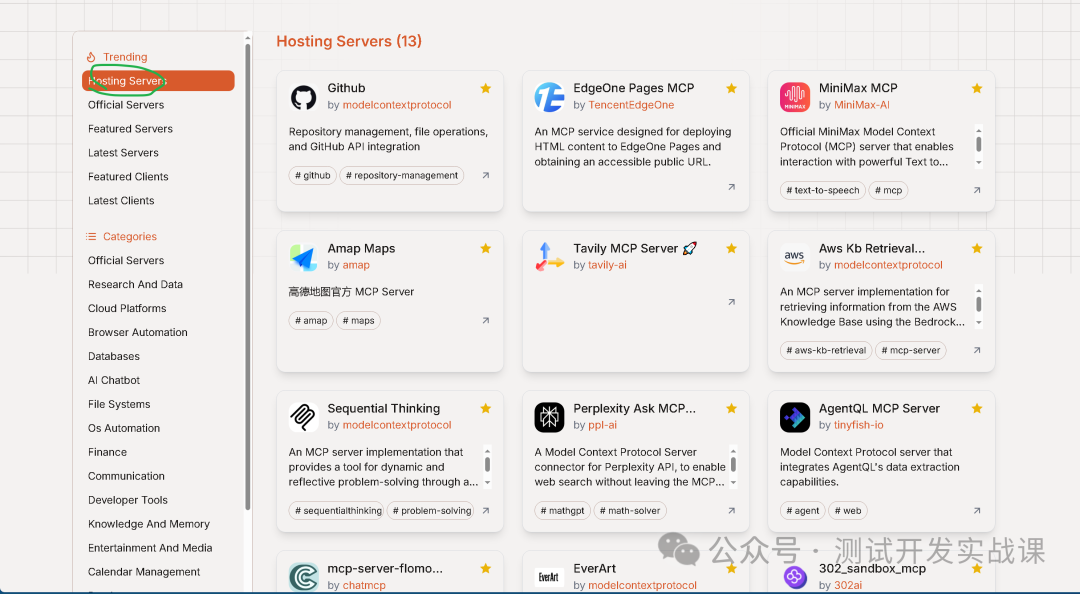Viewport: 1080px width, 594px height.
Task: Click the # problem-solving tag
Action: tap(431, 511)
